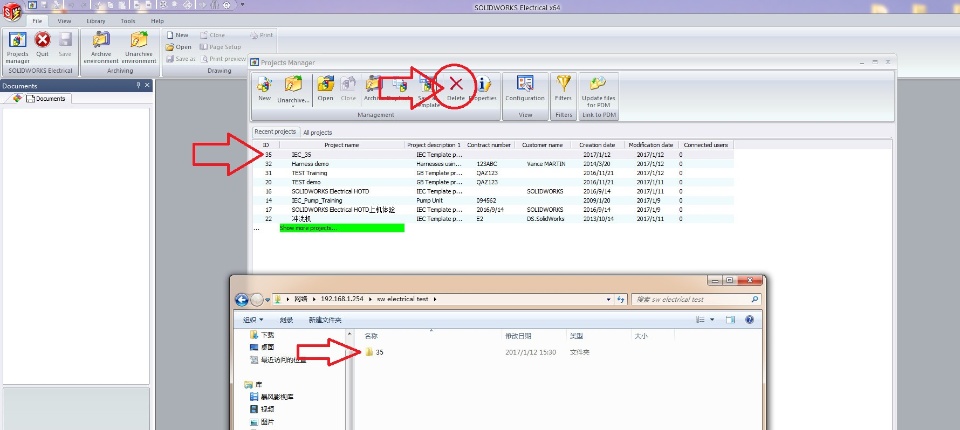The width and height of the screenshot is (960, 430).
Task: Click Unarchive icon in Projects Manager
Action: (x=294, y=85)
